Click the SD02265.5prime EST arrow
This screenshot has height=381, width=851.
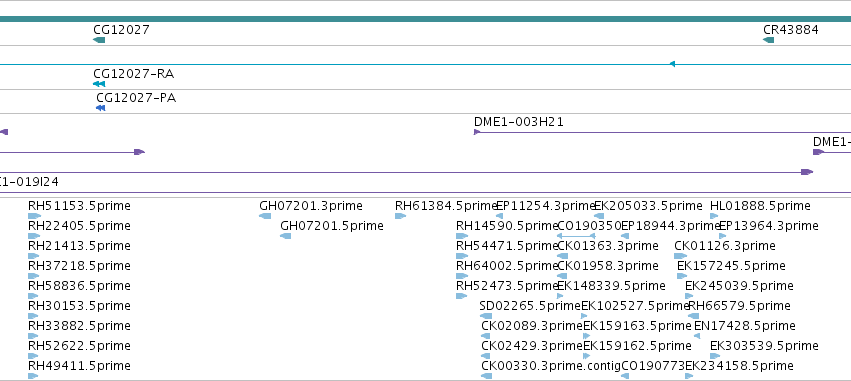point(486,316)
